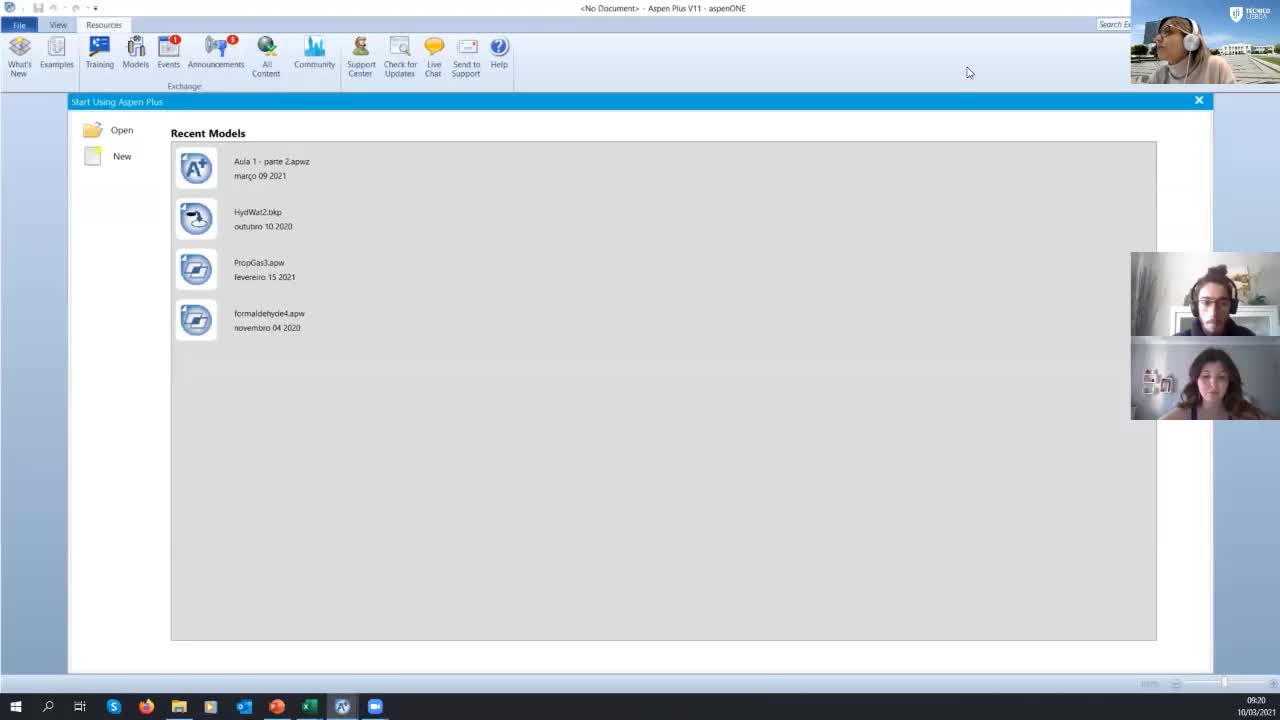Click the Save icon in quick access toolbar
The image size is (1280, 720).
point(38,8)
